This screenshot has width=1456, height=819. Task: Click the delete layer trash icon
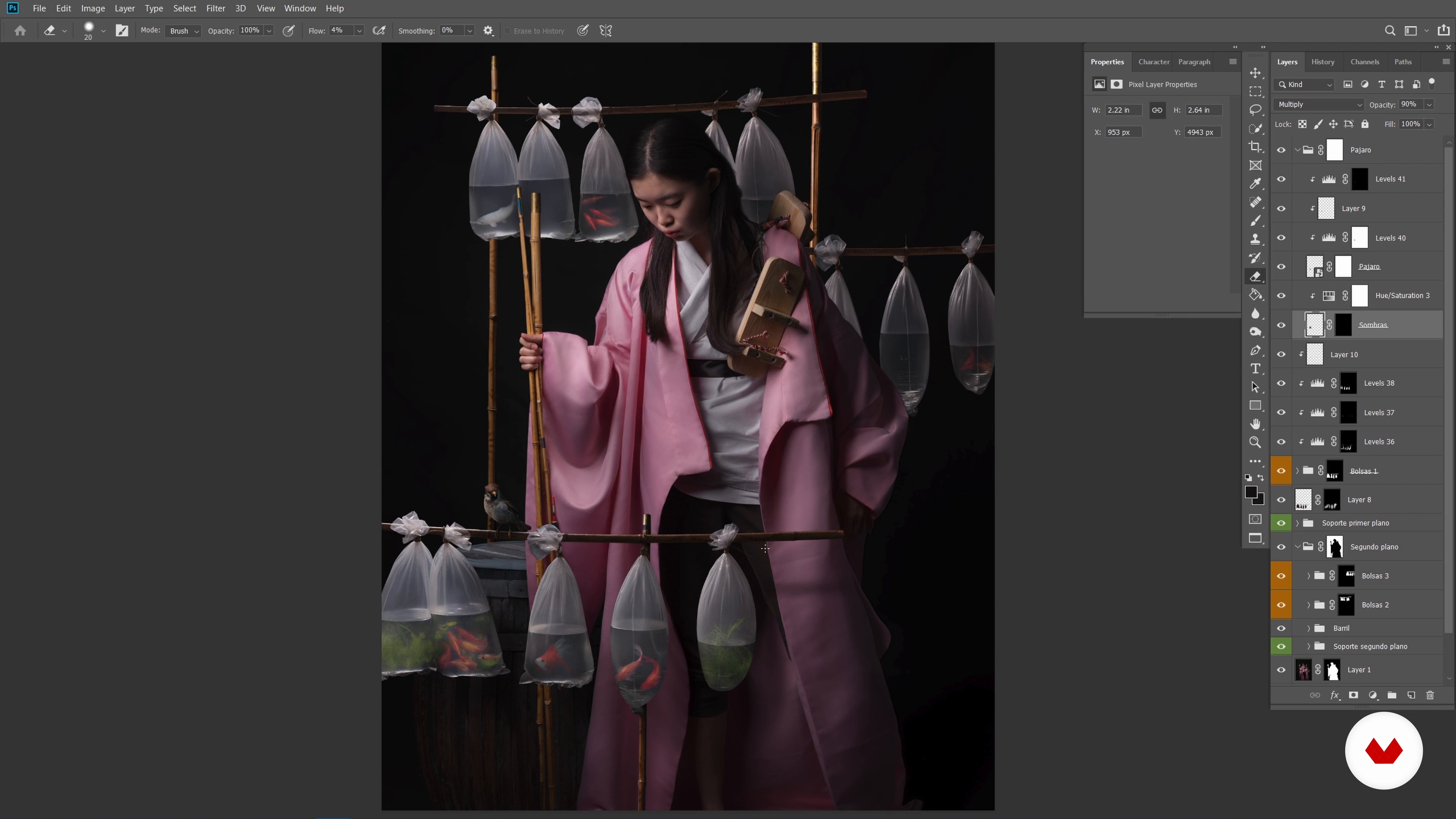pyautogui.click(x=1430, y=695)
